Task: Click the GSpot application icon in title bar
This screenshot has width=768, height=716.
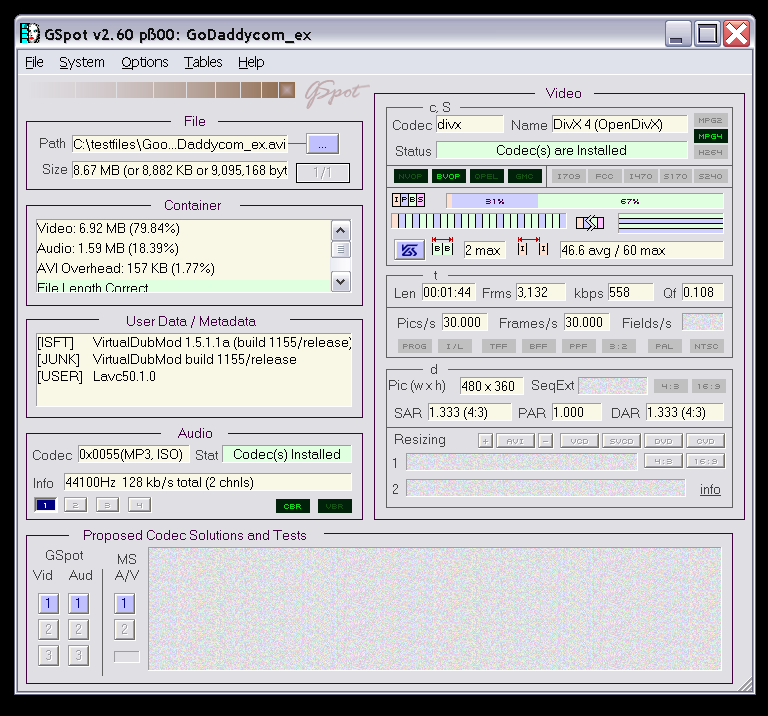Action: 30,34
